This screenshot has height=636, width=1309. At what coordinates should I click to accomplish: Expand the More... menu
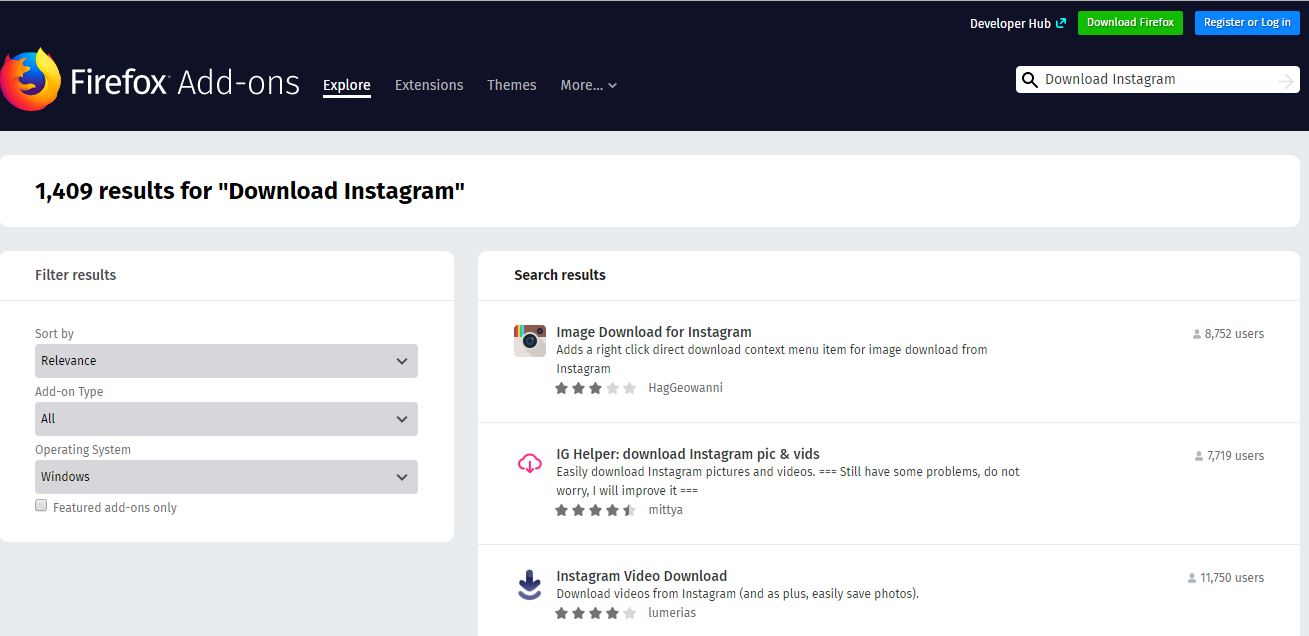point(588,85)
